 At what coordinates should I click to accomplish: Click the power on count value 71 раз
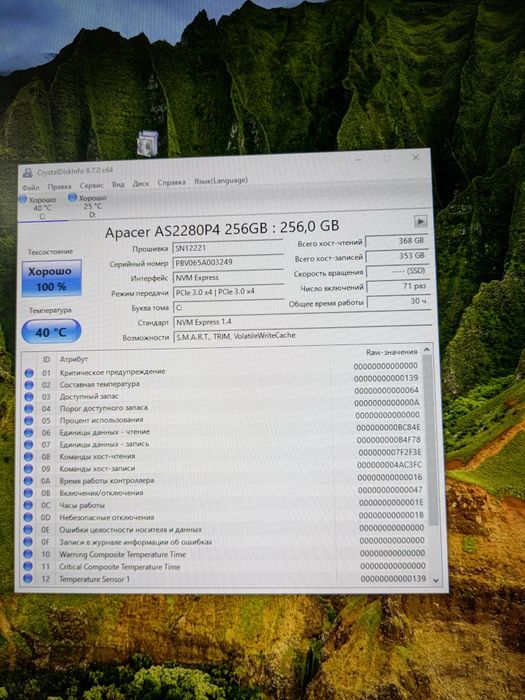point(398,286)
